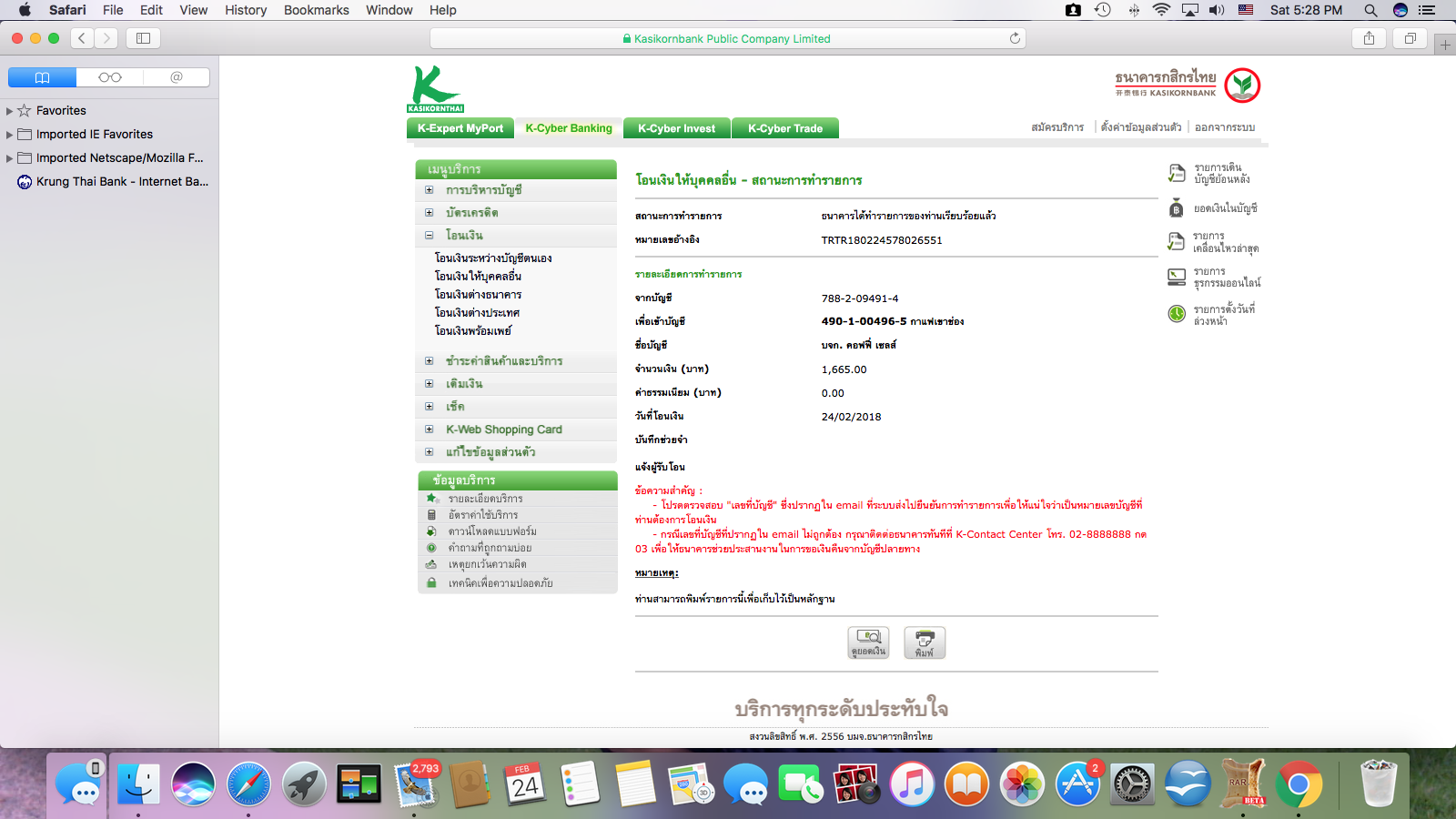Click the Safari address bar field
The image size is (1456, 819).
point(728,38)
